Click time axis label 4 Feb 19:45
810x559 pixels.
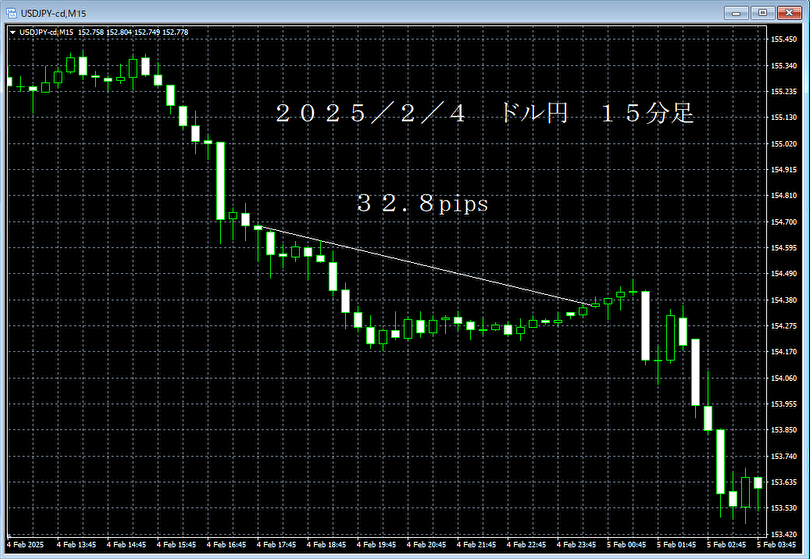(x=376, y=545)
